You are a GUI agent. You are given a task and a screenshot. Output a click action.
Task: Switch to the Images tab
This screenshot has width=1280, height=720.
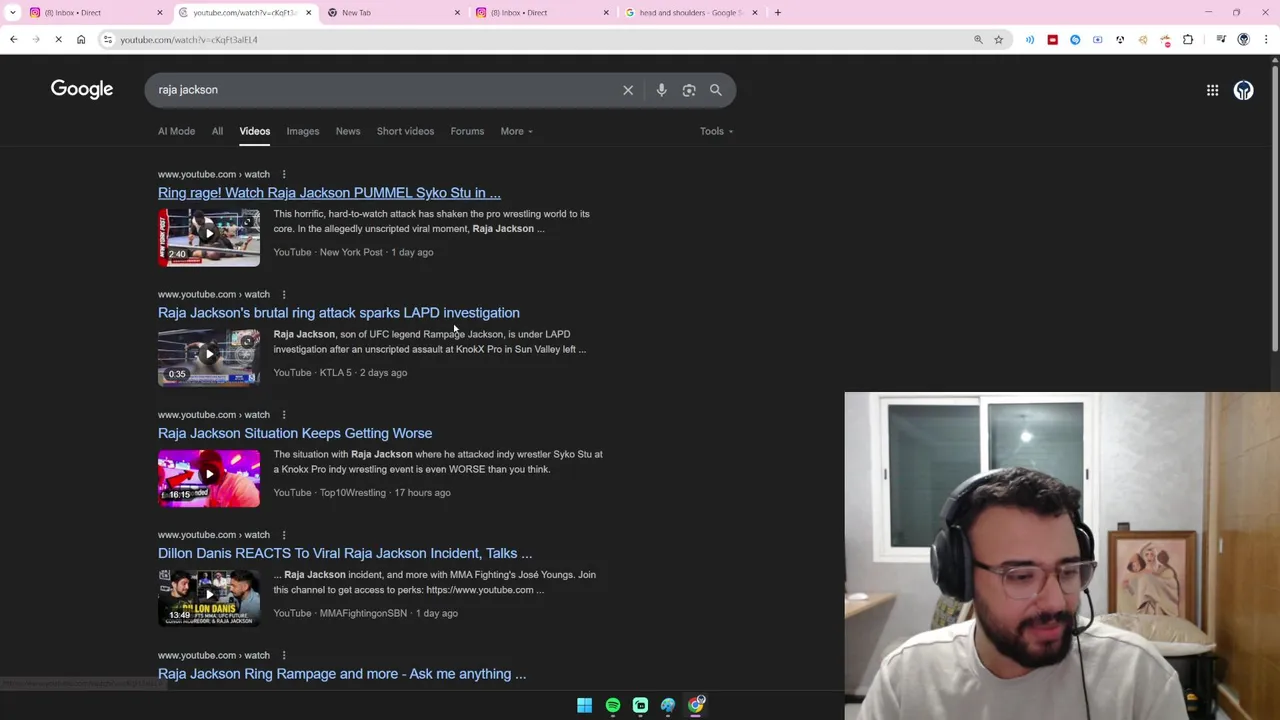pyautogui.click(x=303, y=131)
